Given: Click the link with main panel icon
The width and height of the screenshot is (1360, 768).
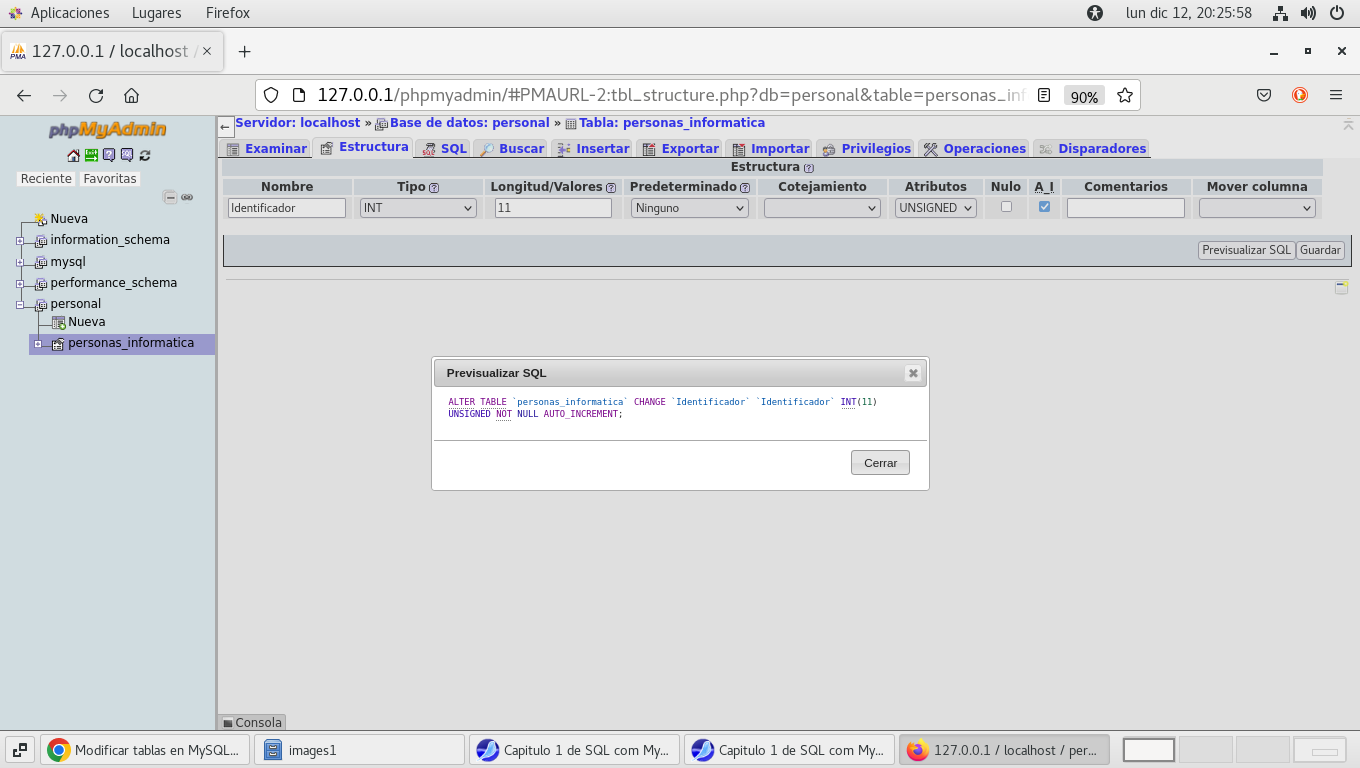Looking at the screenshot, I should (187, 198).
